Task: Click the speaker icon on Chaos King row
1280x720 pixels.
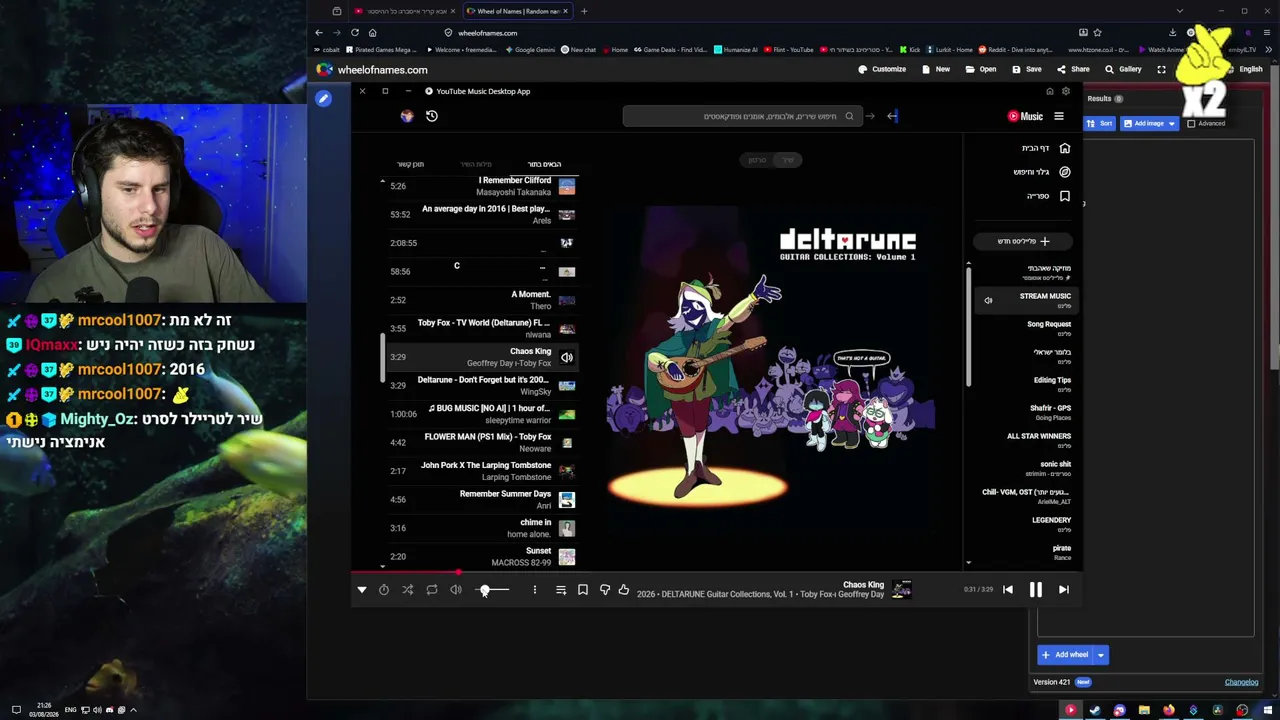Action: coord(567,357)
